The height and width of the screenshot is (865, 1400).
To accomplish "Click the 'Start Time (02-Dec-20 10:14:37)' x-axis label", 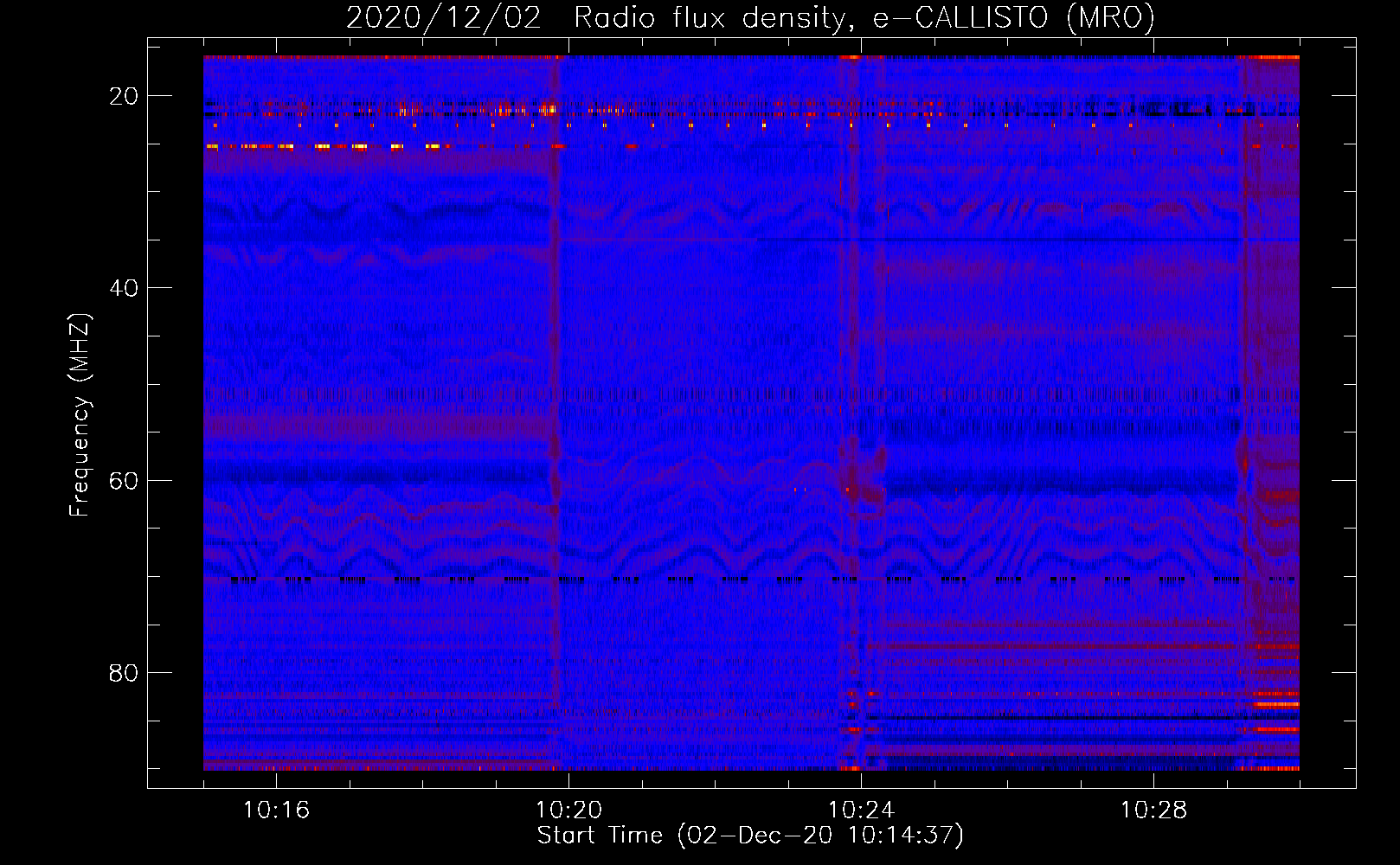I will coord(750,836).
